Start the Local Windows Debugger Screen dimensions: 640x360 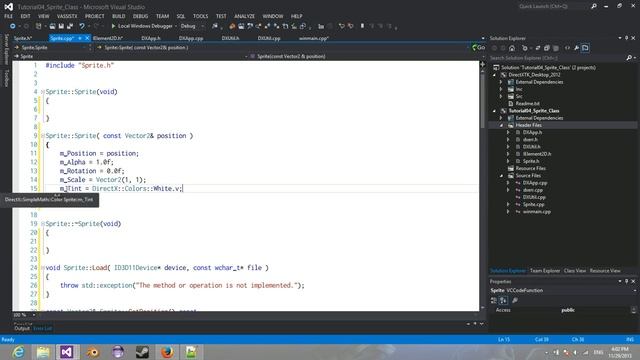142,26
